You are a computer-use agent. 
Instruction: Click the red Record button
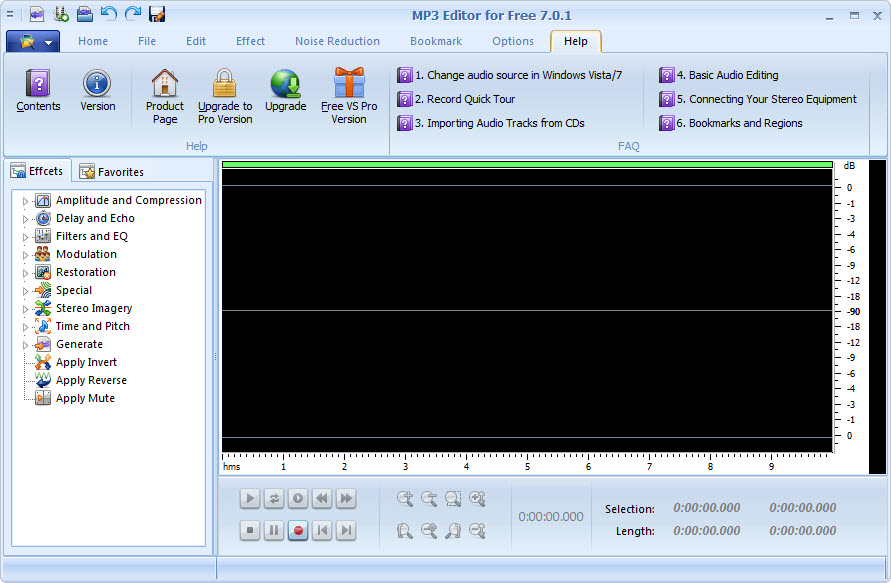tap(298, 530)
